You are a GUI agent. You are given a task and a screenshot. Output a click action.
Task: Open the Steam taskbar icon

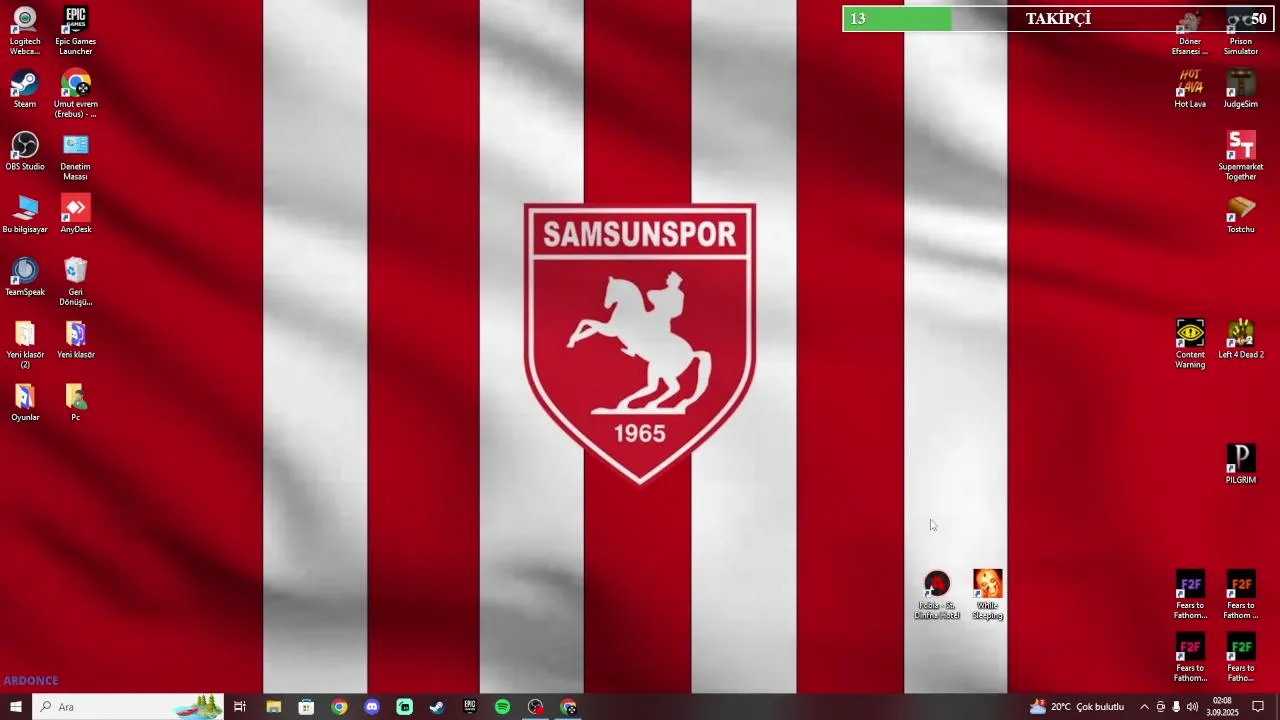point(437,707)
